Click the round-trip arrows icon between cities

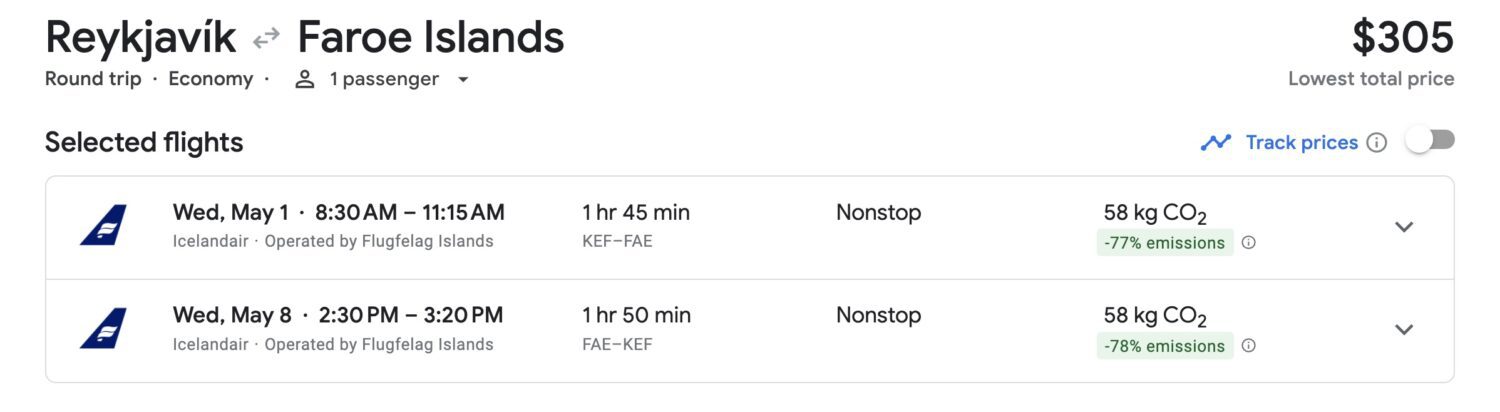[x=266, y=39]
